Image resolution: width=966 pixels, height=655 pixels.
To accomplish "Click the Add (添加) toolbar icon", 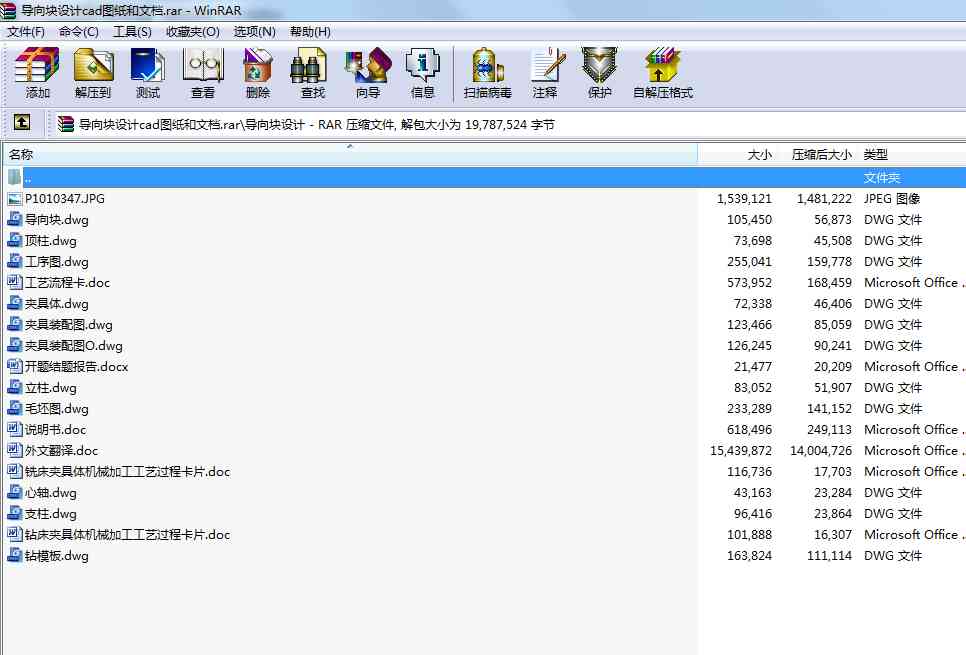I will tap(37, 65).
